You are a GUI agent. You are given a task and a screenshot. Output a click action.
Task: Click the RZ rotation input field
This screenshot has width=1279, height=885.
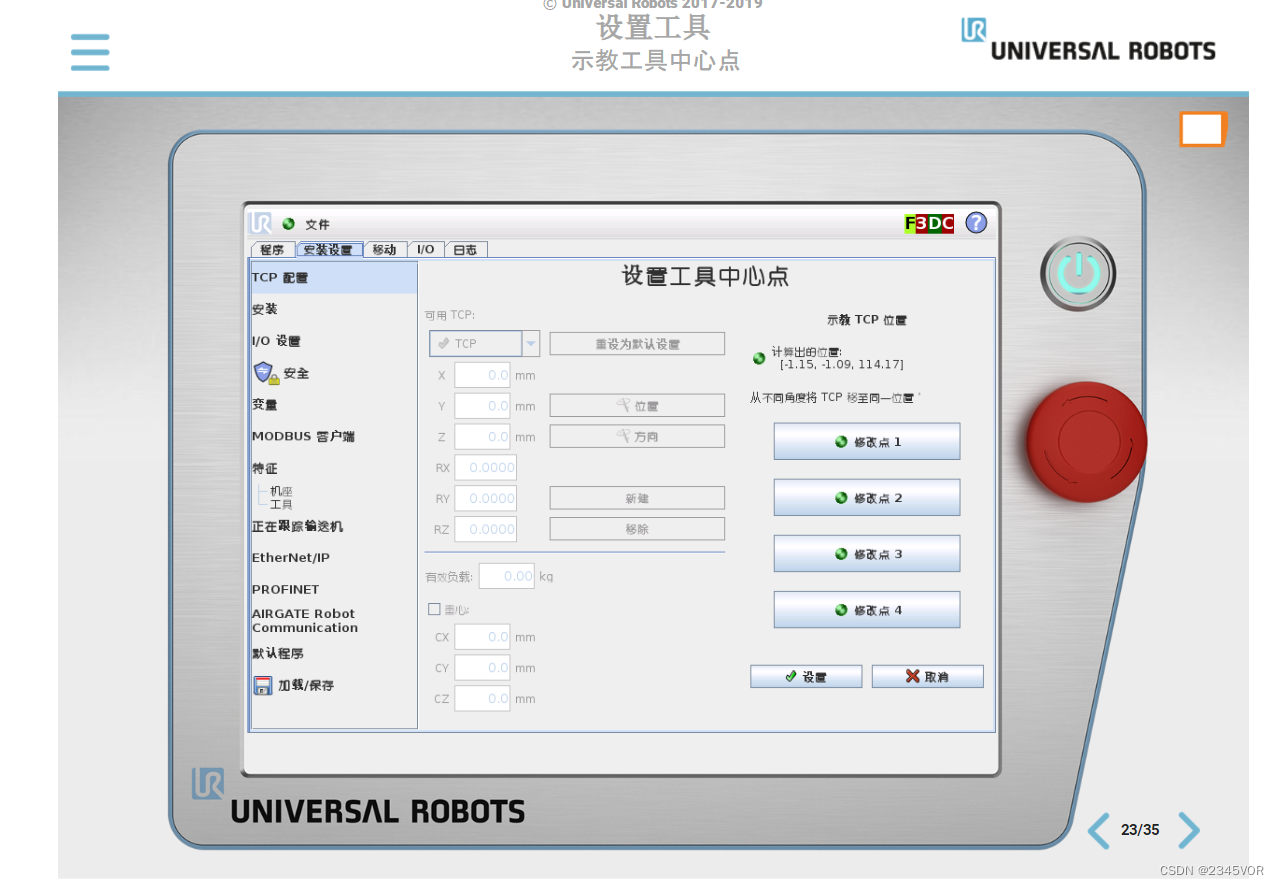485,529
